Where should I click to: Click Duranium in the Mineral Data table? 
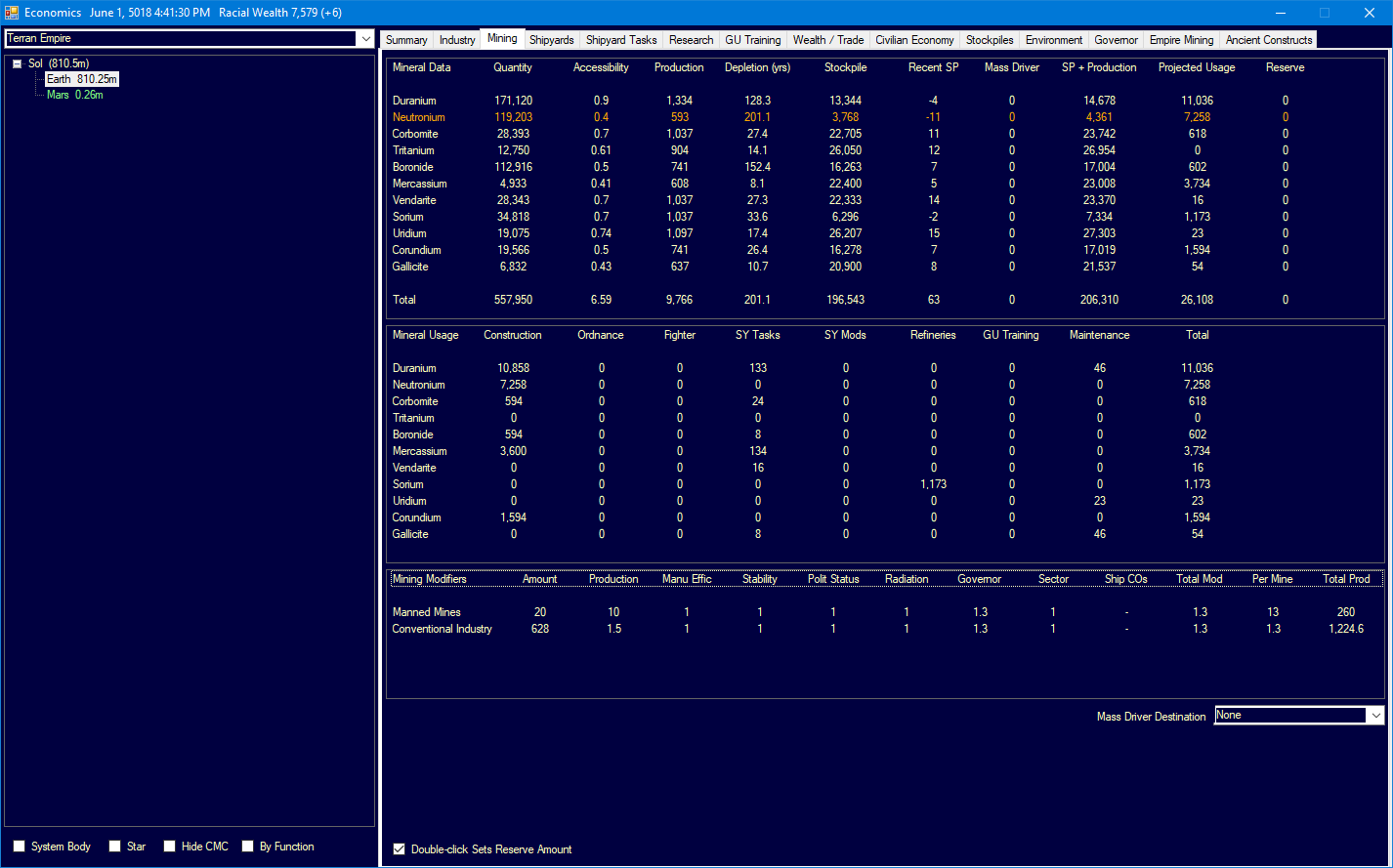point(414,101)
